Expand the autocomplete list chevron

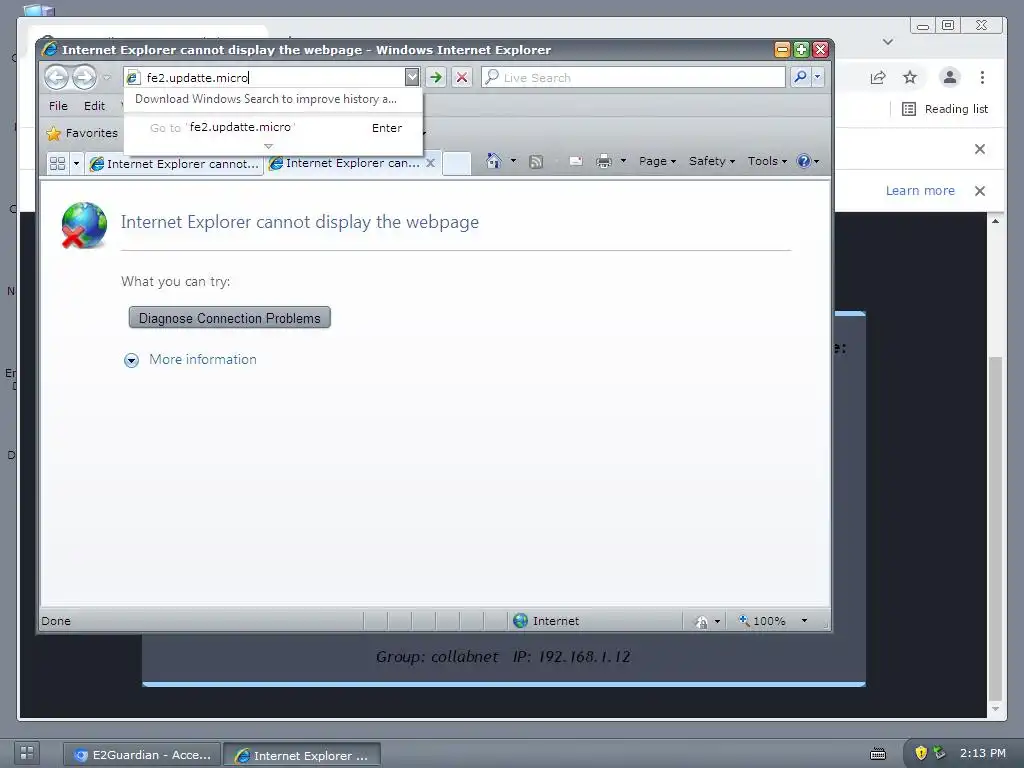pyautogui.click(x=268, y=146)
